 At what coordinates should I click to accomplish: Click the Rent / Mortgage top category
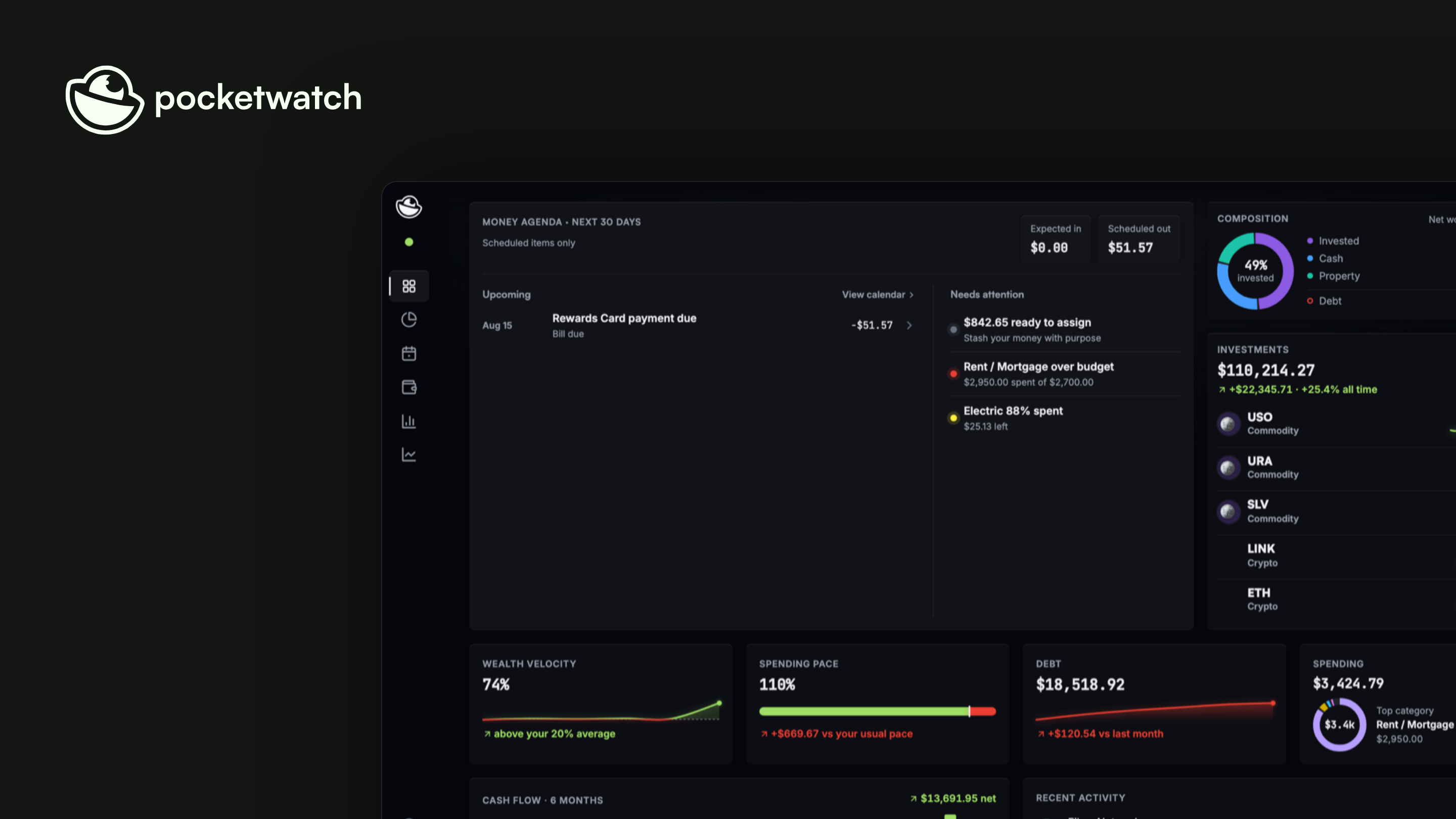[1415, 724]
